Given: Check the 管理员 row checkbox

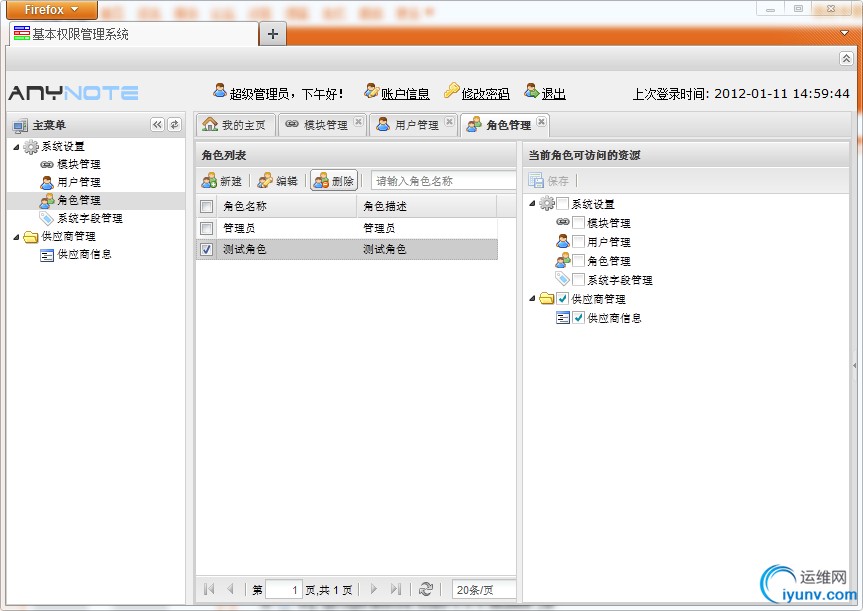Looking at the screenshot, I should tap(206, 228).
